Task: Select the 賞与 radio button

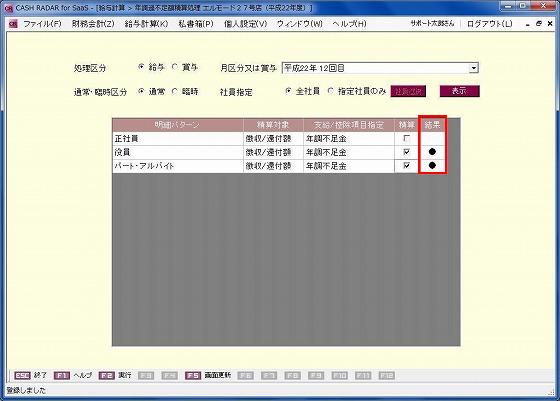Action: click(x=175, y=67)
